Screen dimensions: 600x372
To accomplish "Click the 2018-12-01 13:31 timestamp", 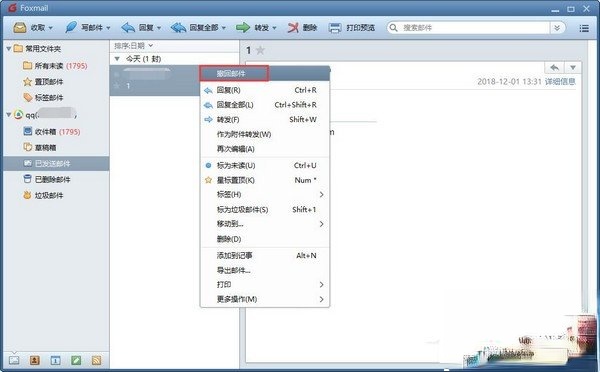I will (509, 82).
